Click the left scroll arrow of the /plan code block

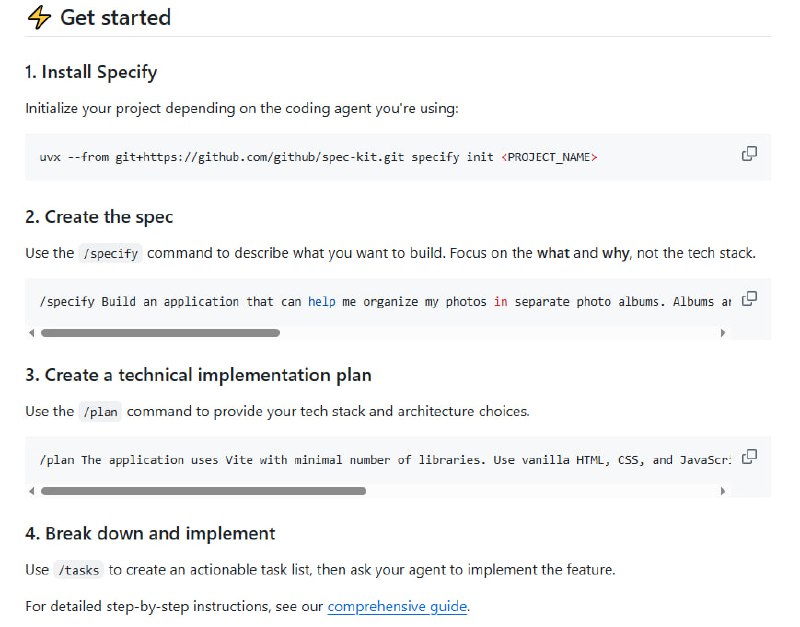[31, 491]
